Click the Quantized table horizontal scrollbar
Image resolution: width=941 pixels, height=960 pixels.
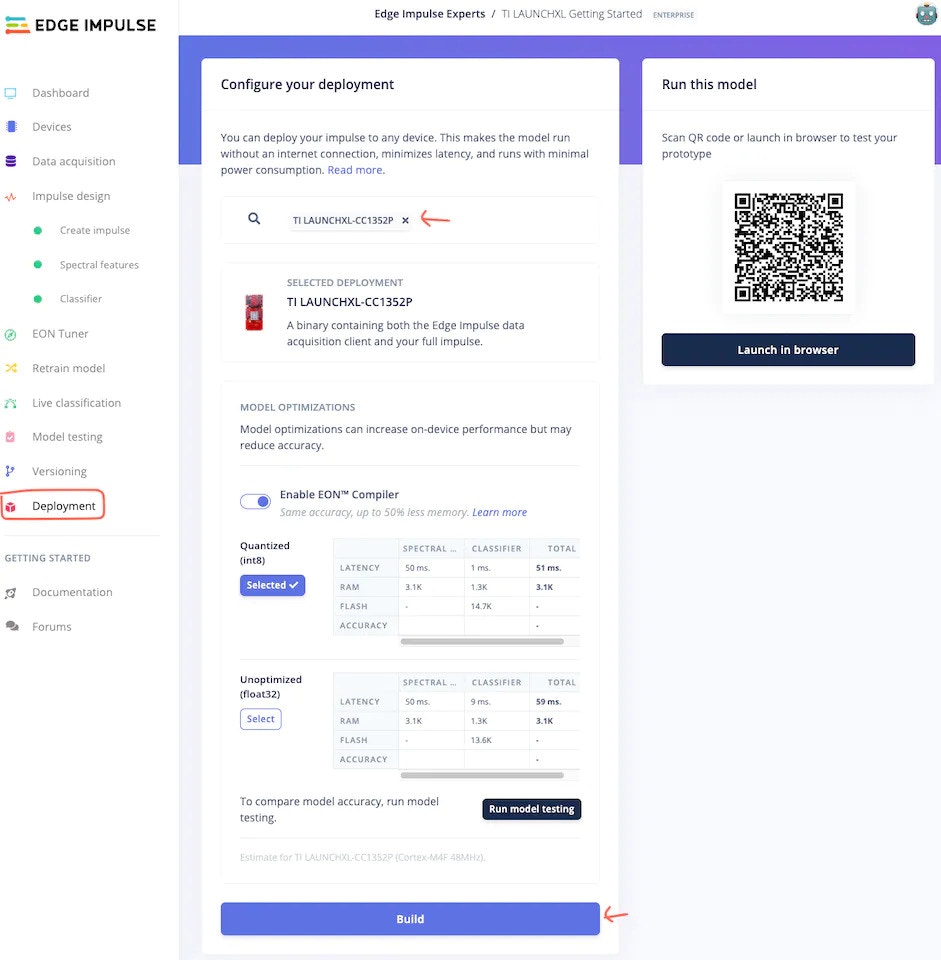click(x=482, y=642)
